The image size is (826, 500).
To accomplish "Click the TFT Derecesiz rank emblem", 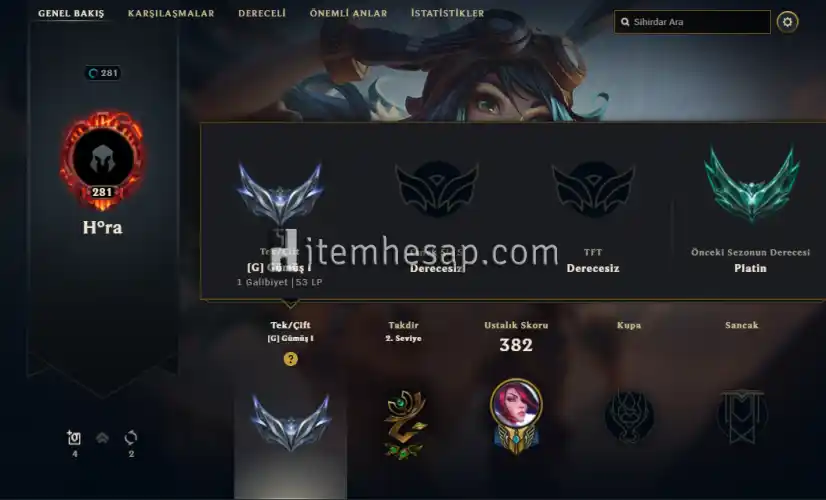I will pyautogui.click(x=593, y=189).
